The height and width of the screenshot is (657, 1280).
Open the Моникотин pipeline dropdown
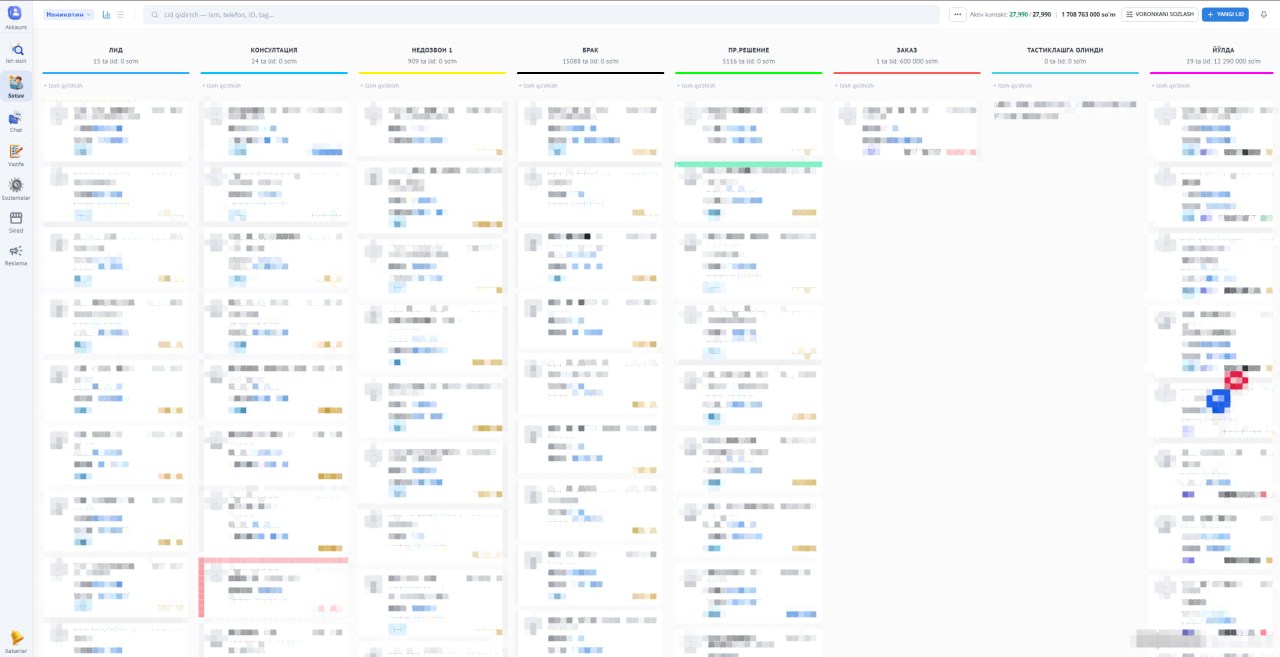pyautogui.click(x=69, y=15)
